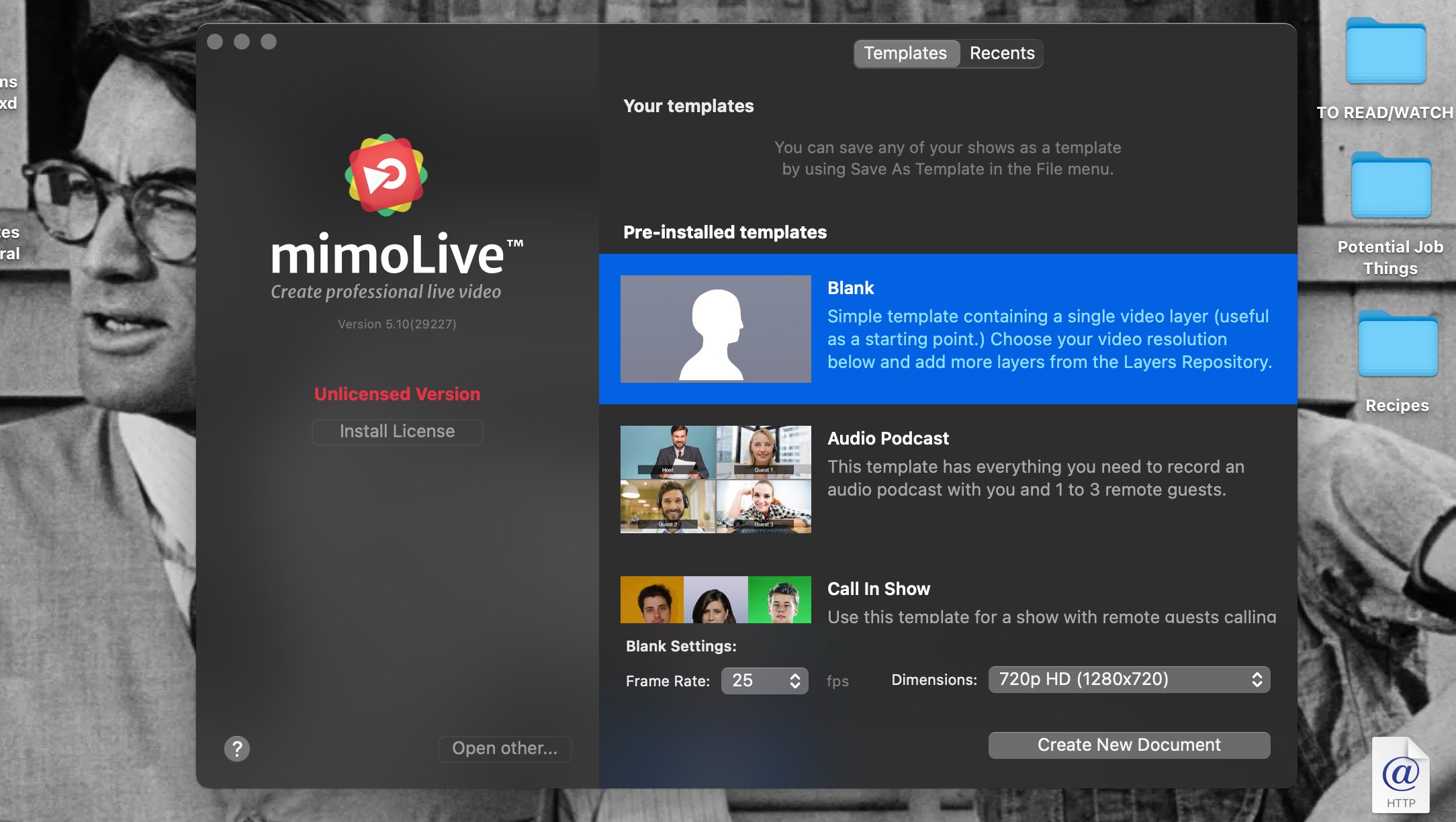The image size is (1456, 822).
Task: Click the Blank template silhouette thumbnail
Action: (x=715, y=329)
